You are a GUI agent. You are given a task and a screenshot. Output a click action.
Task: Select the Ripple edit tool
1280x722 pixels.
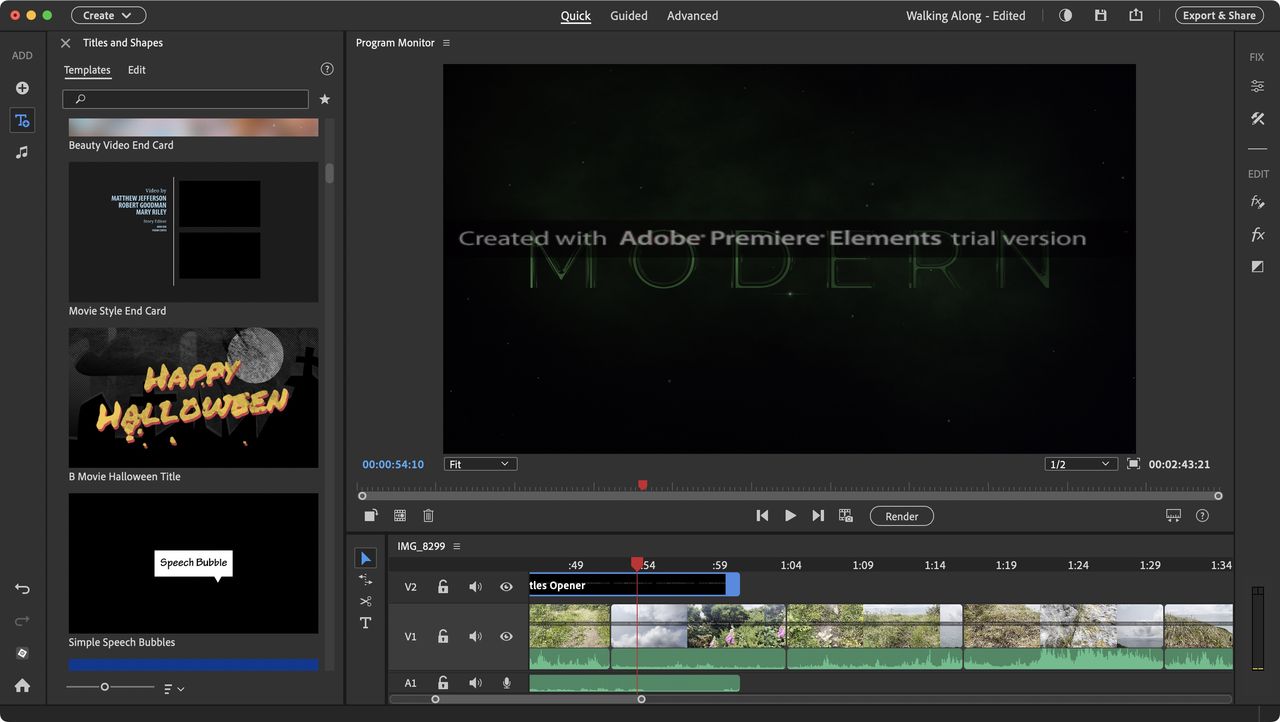pos(366,580)
